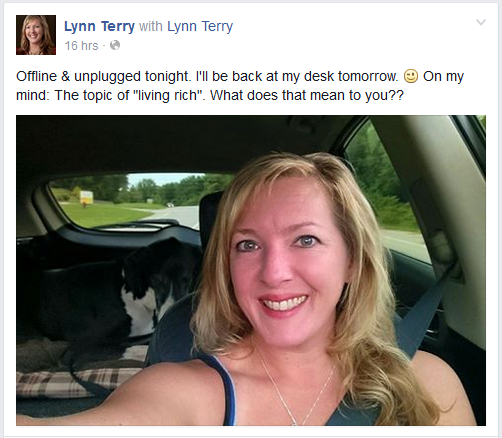Open the post options chevron menu
502x438 pixels.
(x=481, y=22)
